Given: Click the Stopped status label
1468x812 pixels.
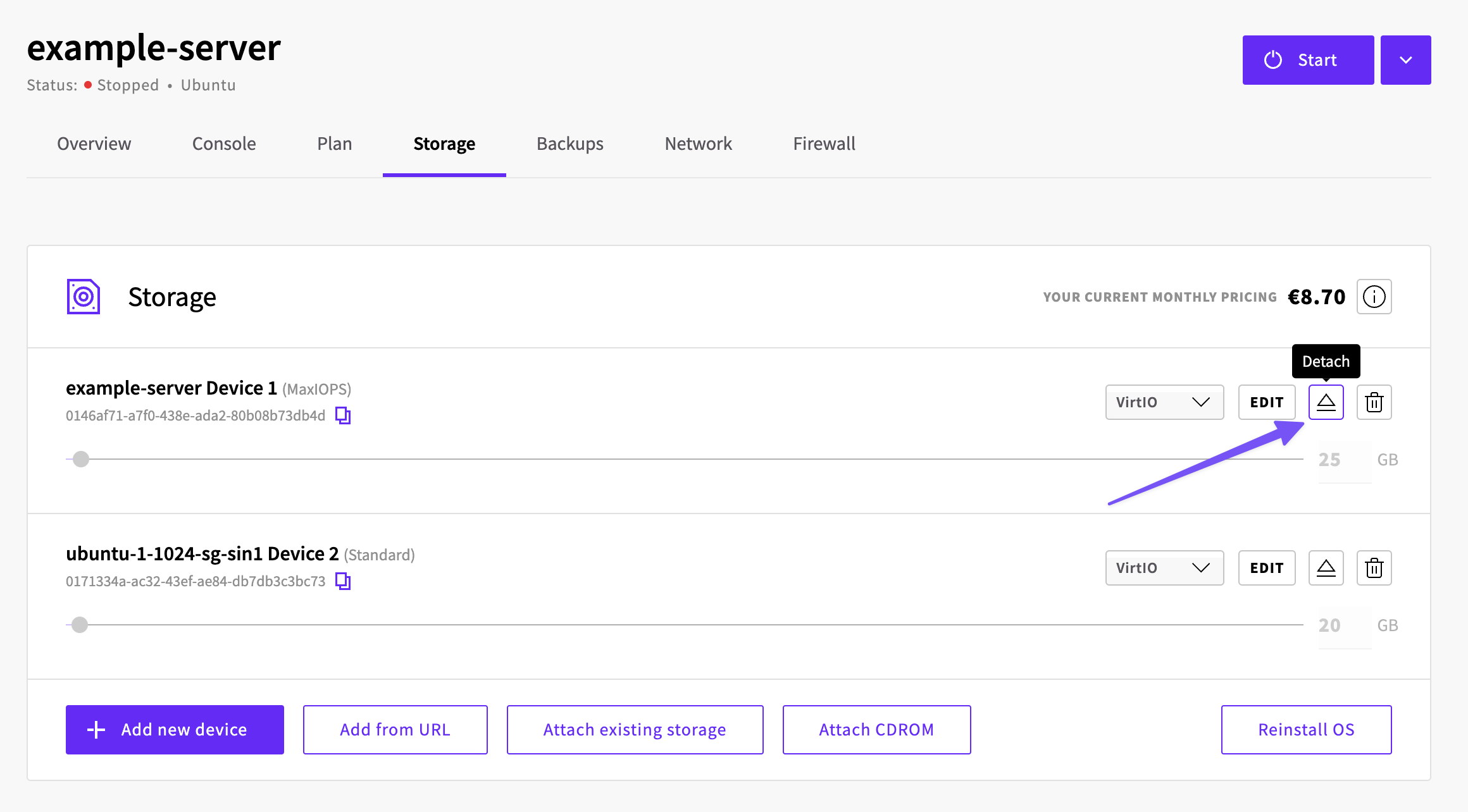Looking at the screenshot, I should (128, 85).
